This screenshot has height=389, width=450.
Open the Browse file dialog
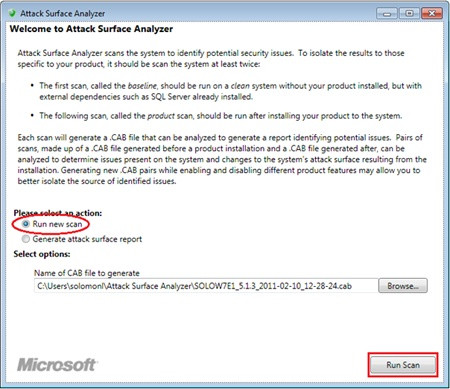click(x=403, y=286)
